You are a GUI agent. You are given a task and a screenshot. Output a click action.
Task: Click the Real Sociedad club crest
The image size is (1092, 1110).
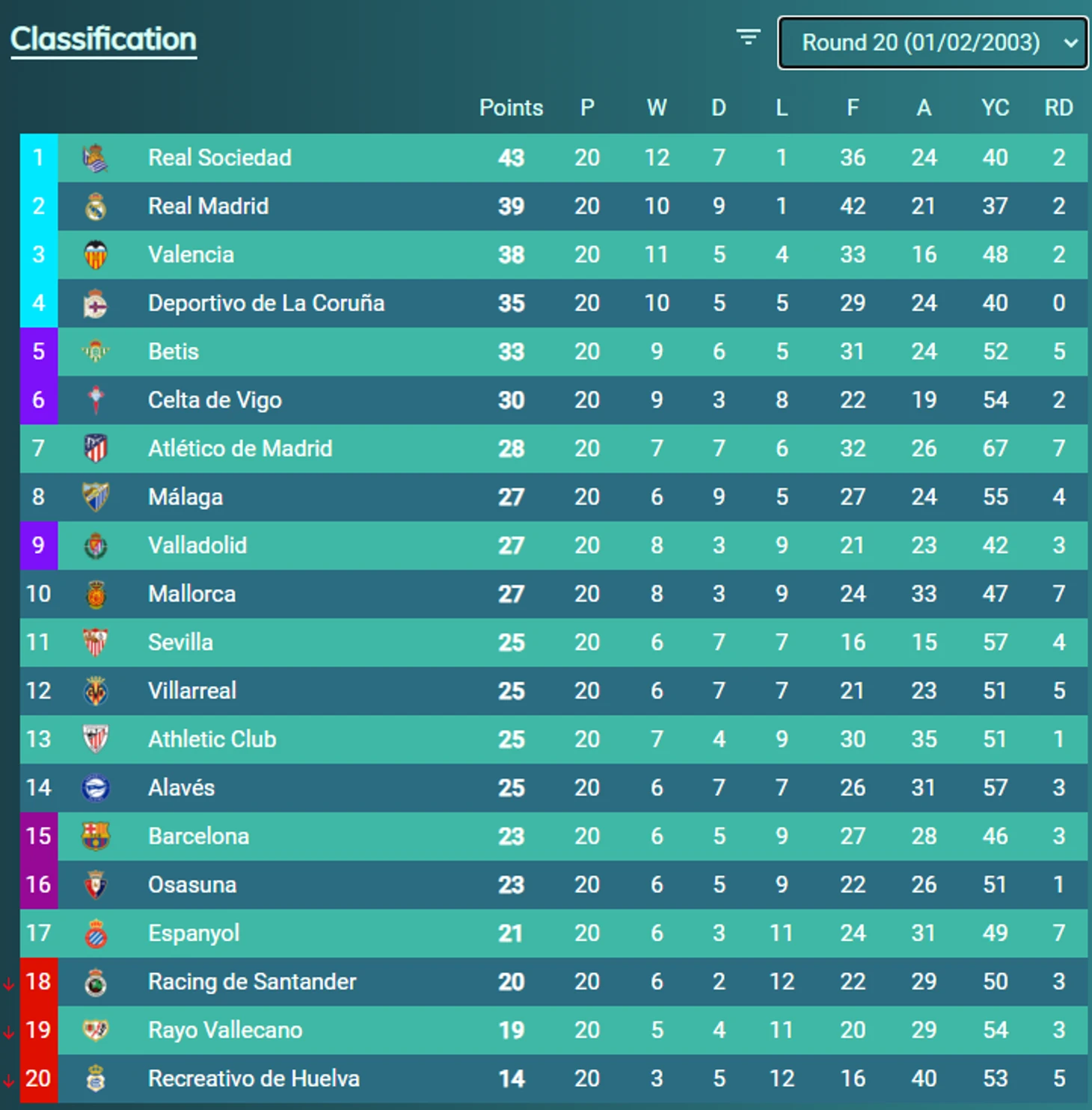click(96, 158)
